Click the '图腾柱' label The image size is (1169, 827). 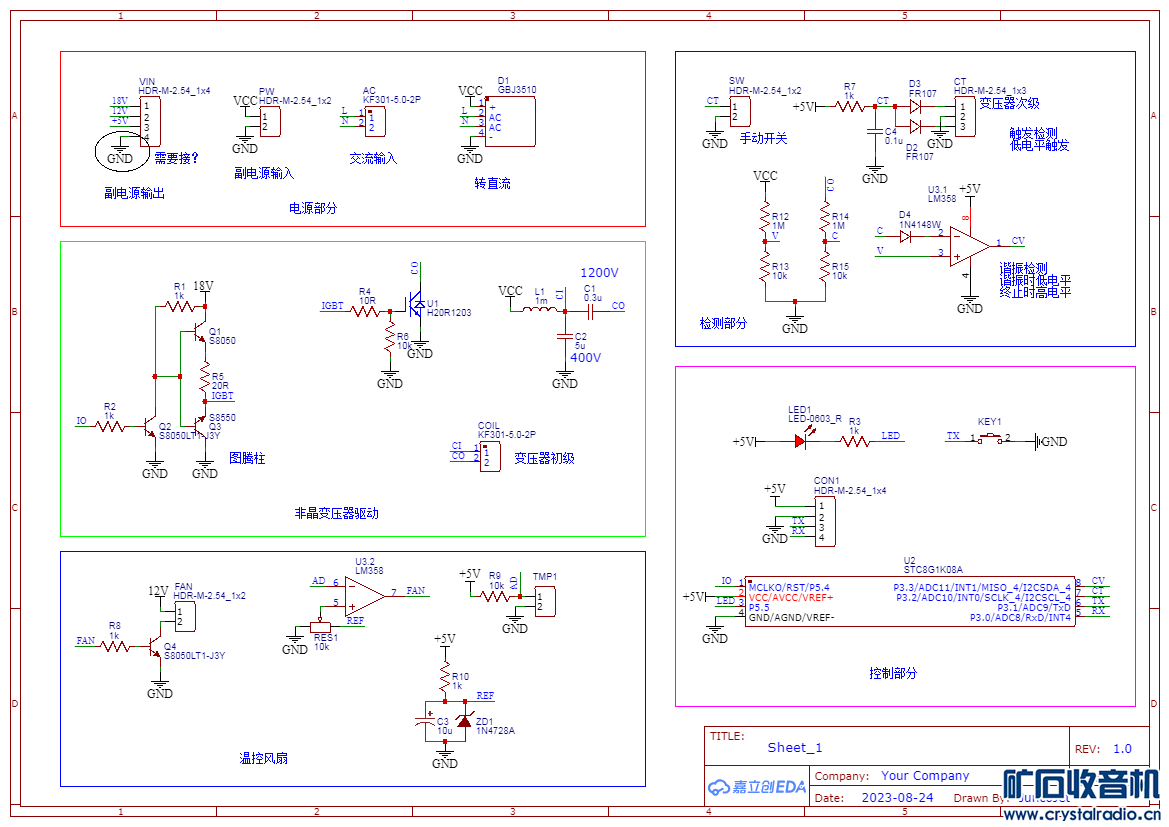click(247, 458)
